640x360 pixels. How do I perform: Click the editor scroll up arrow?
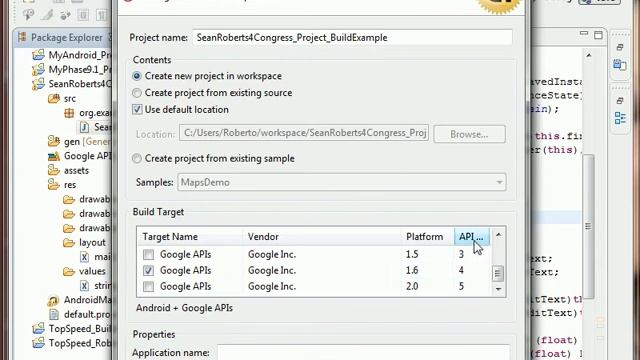[x=589, y=55]
